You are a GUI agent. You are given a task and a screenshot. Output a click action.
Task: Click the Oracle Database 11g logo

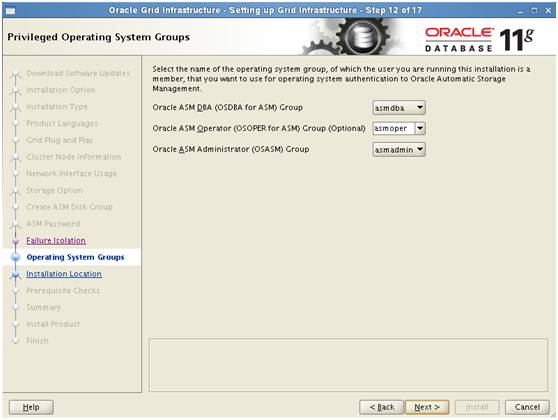[x=479, y=39]
